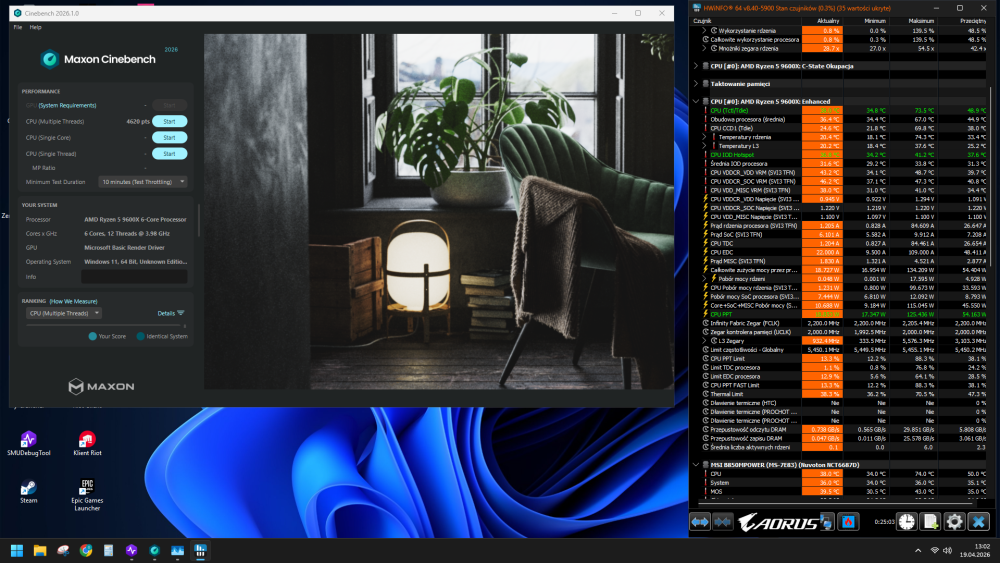Start the CPU (Multiple Threads) test
Viewport: 1000px width, 563px height.
pyautogui.click(x=170, y=121)
